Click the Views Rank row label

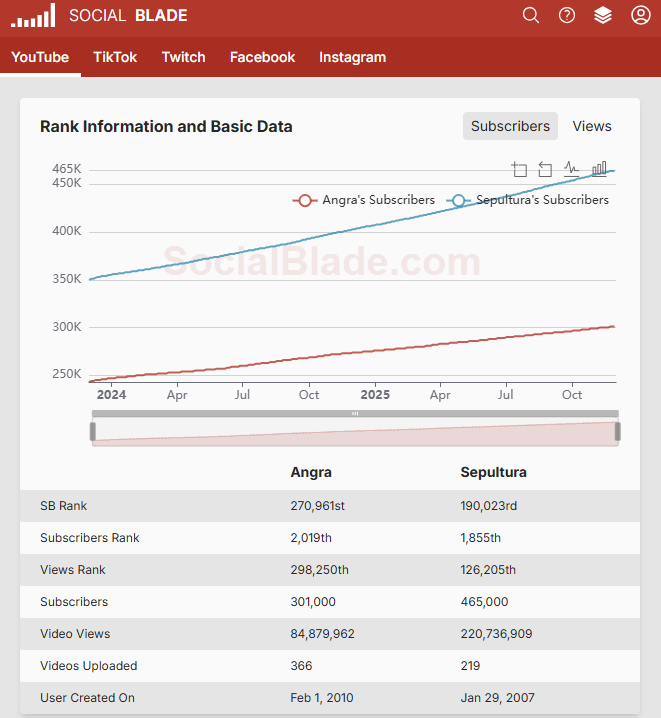pos(73,570)
